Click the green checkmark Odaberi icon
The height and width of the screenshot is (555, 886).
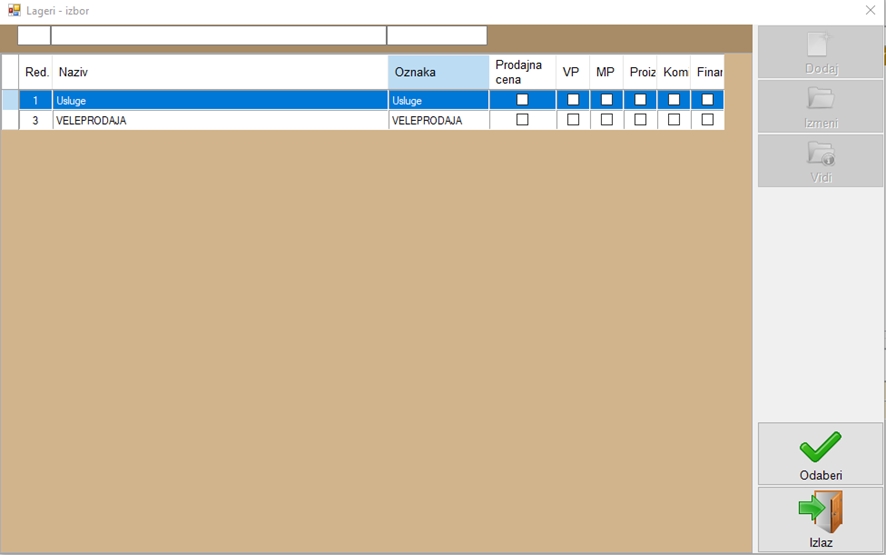tap(820, 447)
